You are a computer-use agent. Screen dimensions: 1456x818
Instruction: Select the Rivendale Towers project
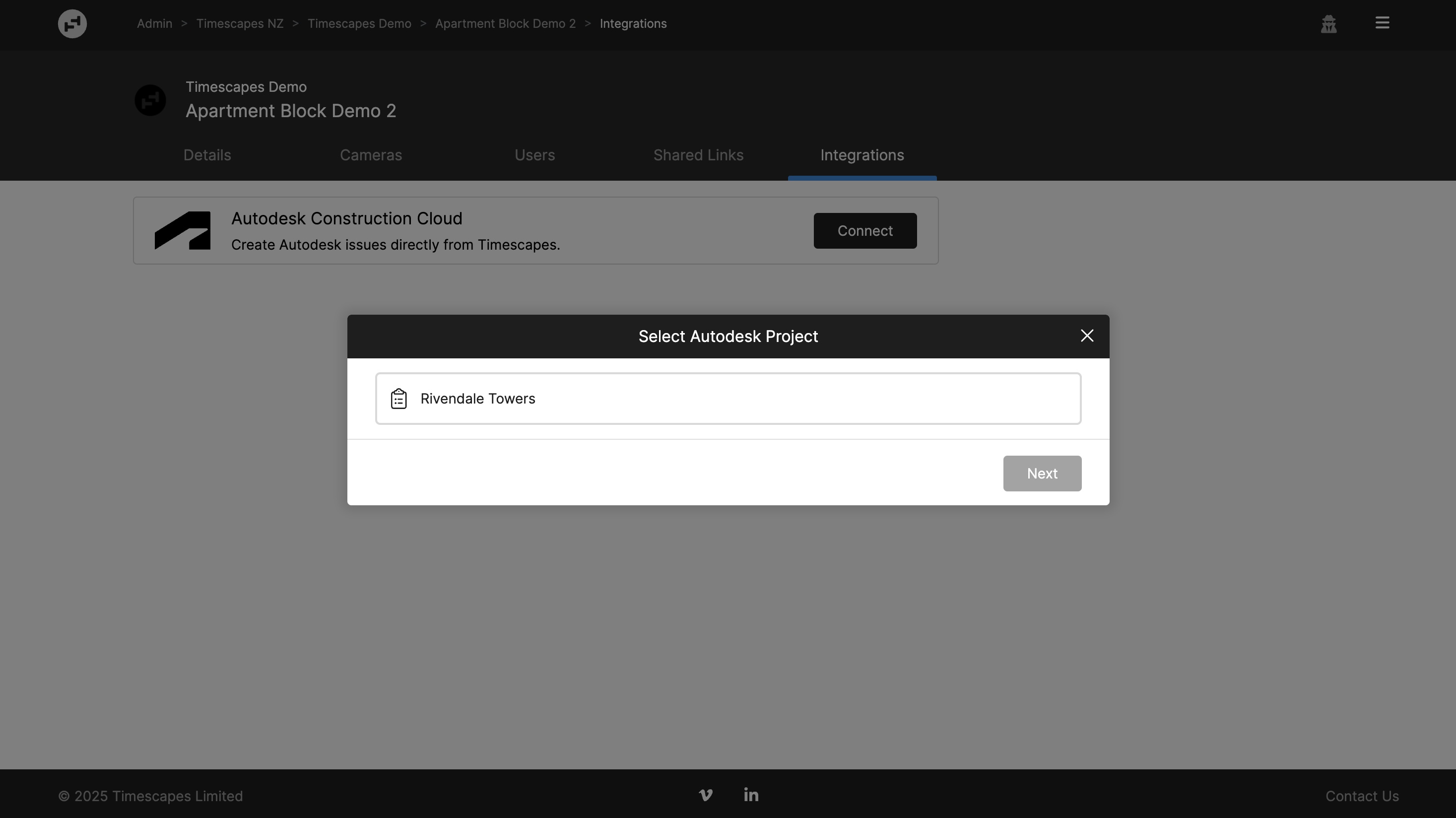(728, 399)
